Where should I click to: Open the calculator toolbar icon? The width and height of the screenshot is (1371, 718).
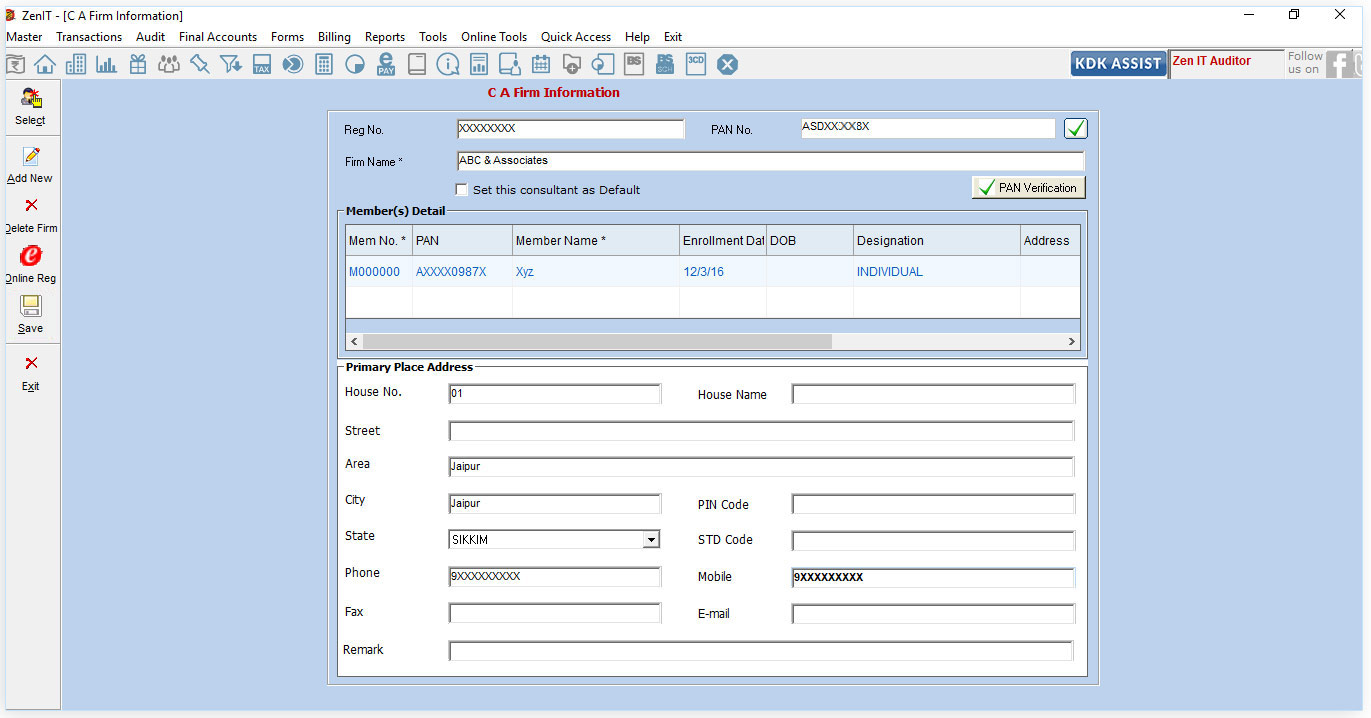click(323, 65)
